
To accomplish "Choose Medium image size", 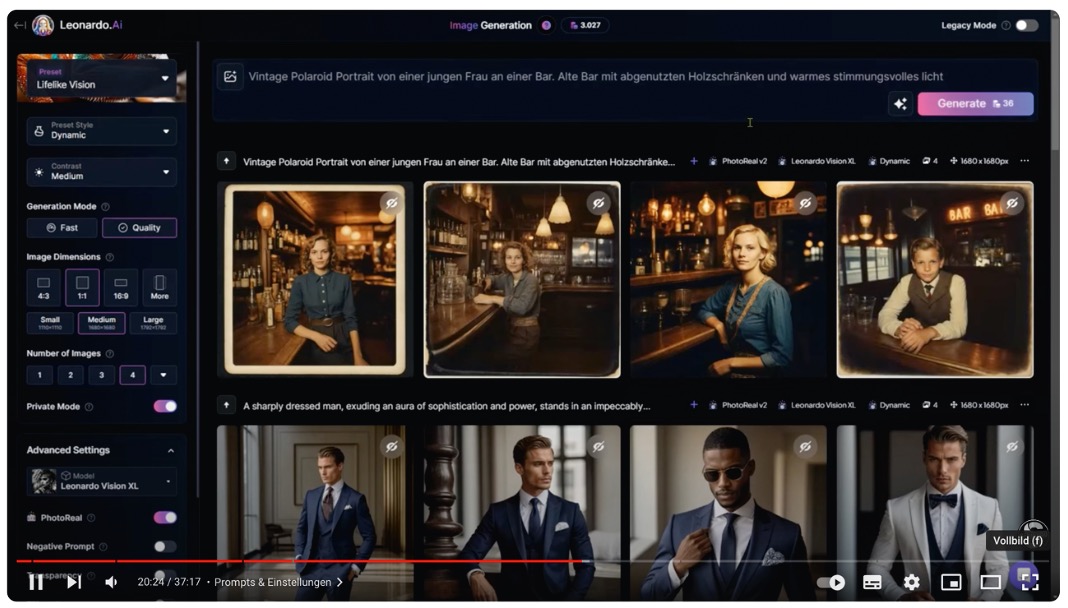I will click(101, 323).
